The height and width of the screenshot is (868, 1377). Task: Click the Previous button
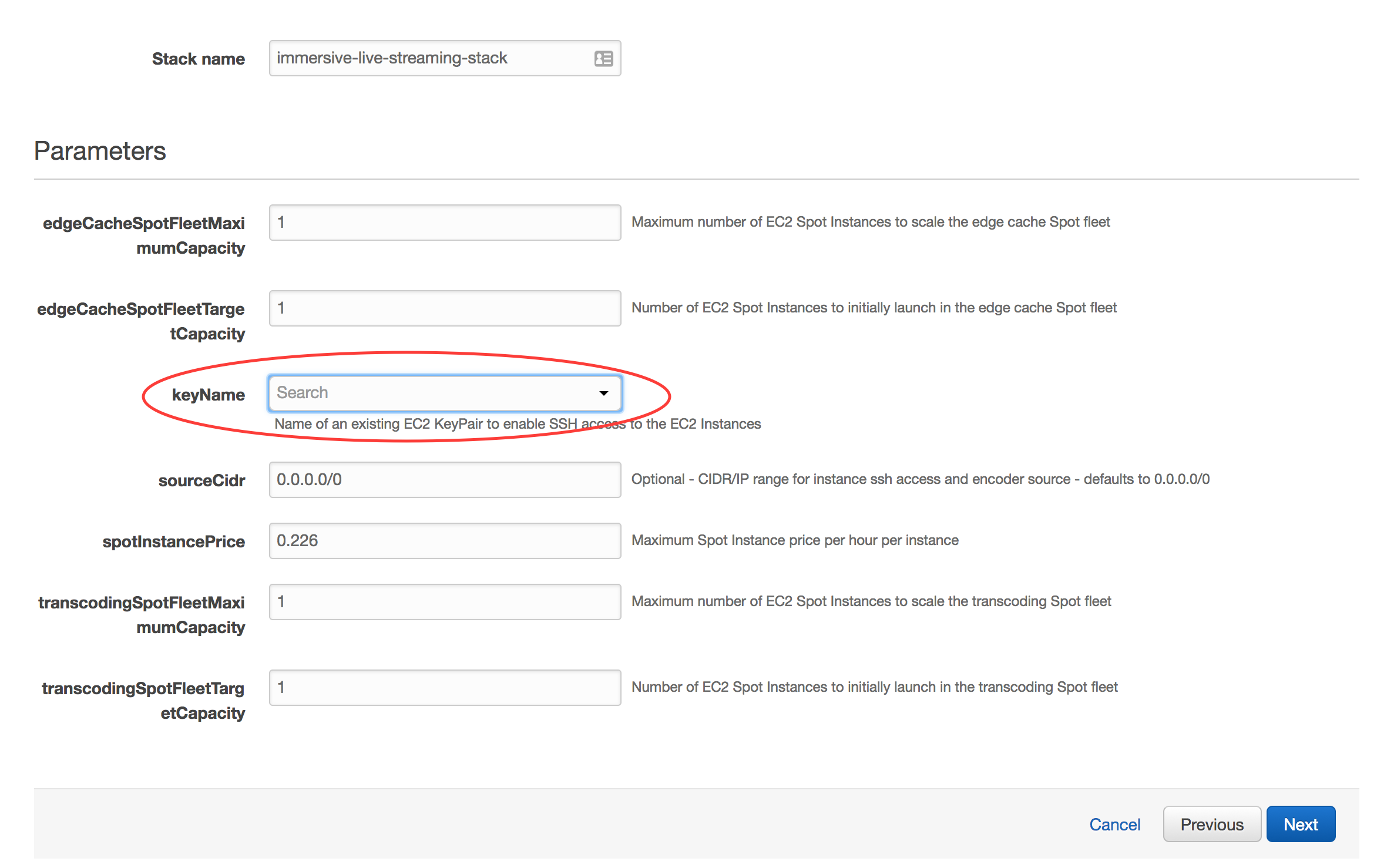(1212, 825)
